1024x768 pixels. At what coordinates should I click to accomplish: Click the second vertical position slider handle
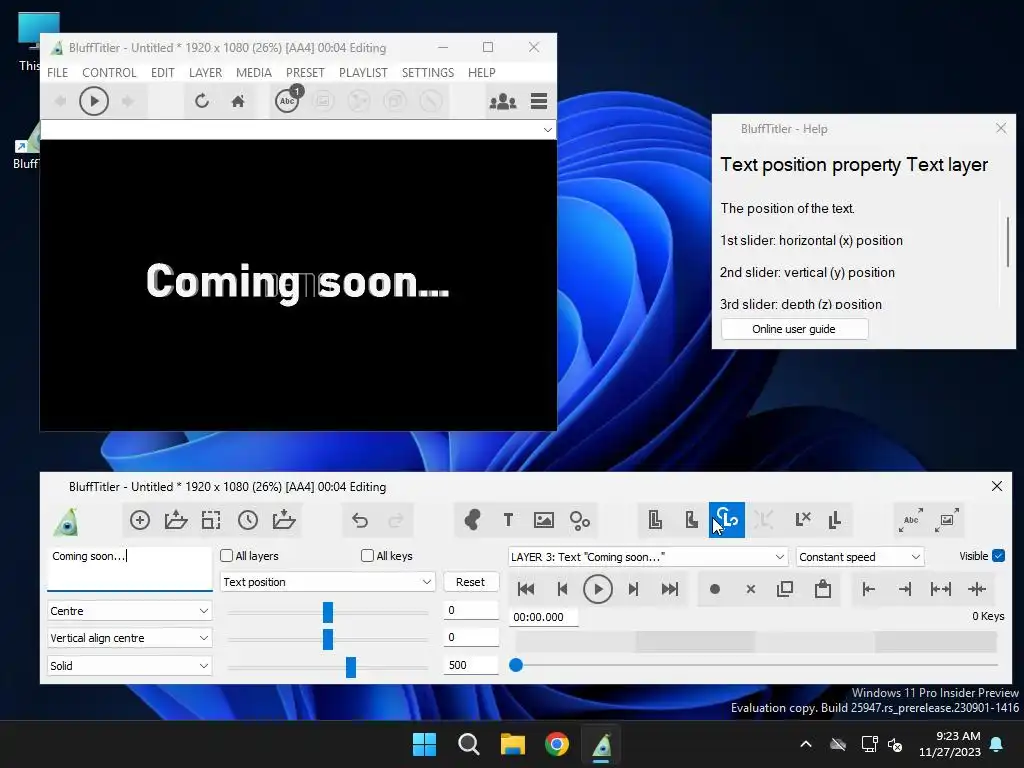tap(328, 639)
